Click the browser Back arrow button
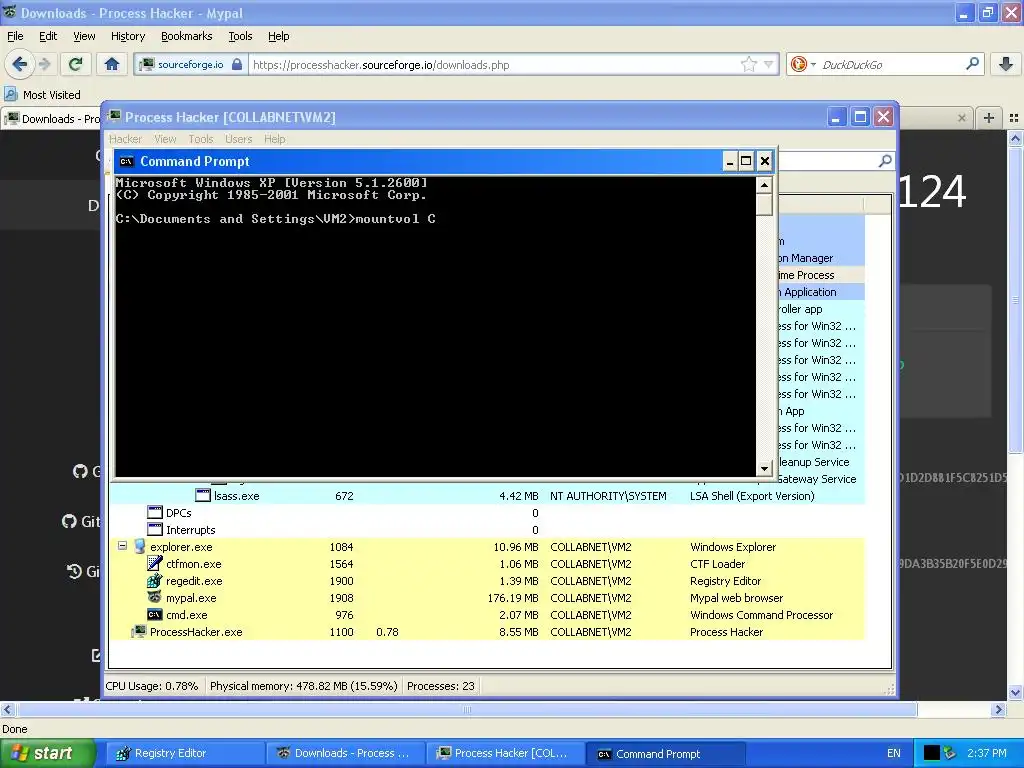The height and width of the screenshot is (768, 1024). pyautogui.click(x=20, y=64)
